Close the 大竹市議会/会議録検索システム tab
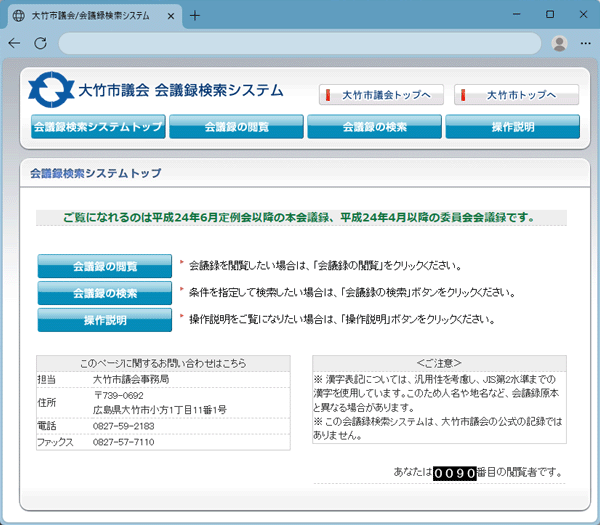600x525 pixels. point(171,16)
